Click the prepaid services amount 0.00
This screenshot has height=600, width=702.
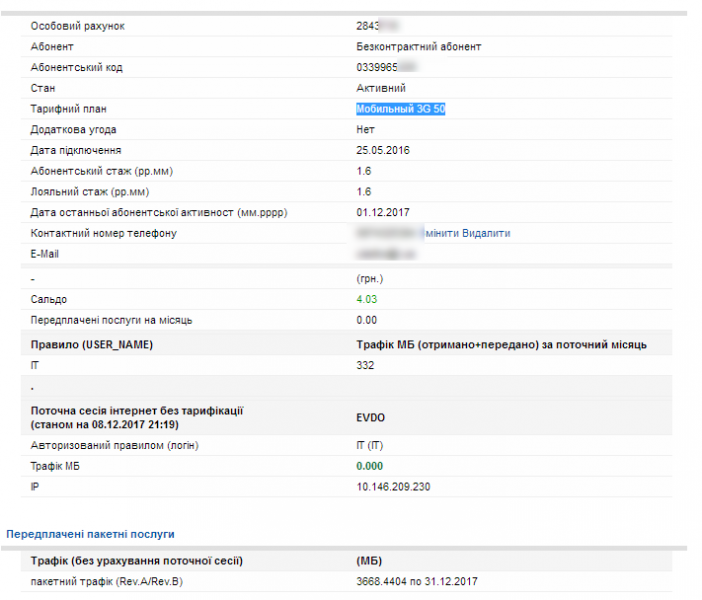366,320
